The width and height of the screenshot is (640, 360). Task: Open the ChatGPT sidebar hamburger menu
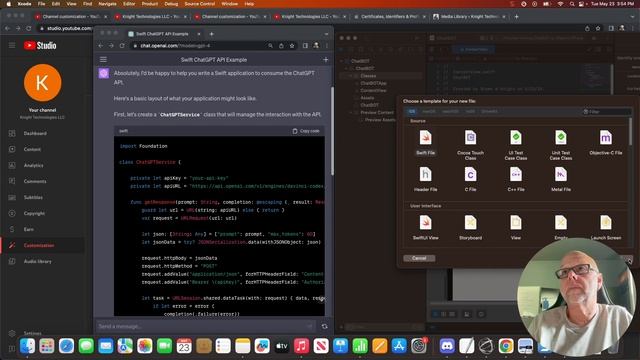[103, 60]
